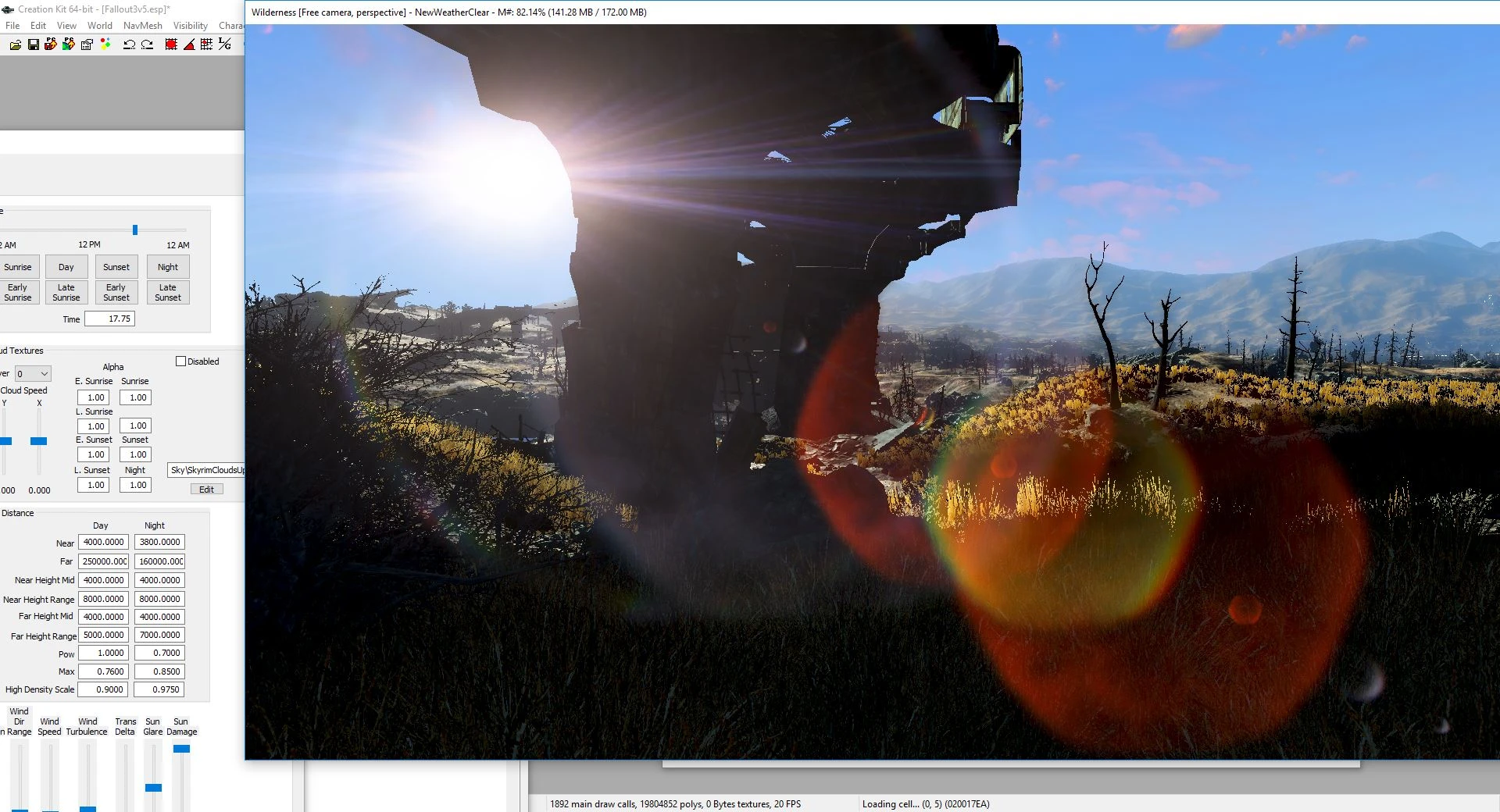Click the High Density Scale Day field 0.9000
The height and width of the screenshot is (812, 1500).
point(103,689)
